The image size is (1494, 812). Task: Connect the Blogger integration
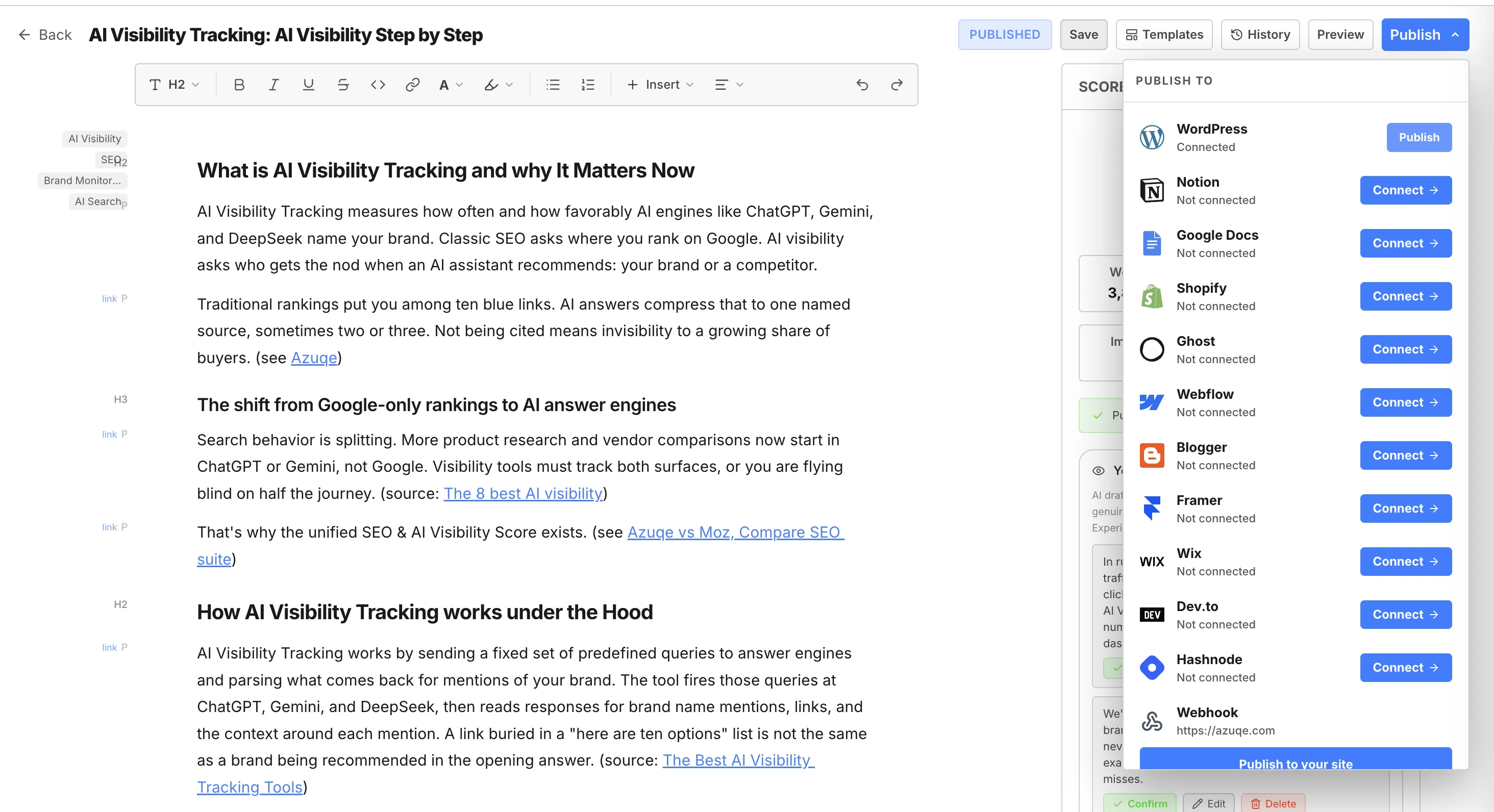pos(1405,455)
